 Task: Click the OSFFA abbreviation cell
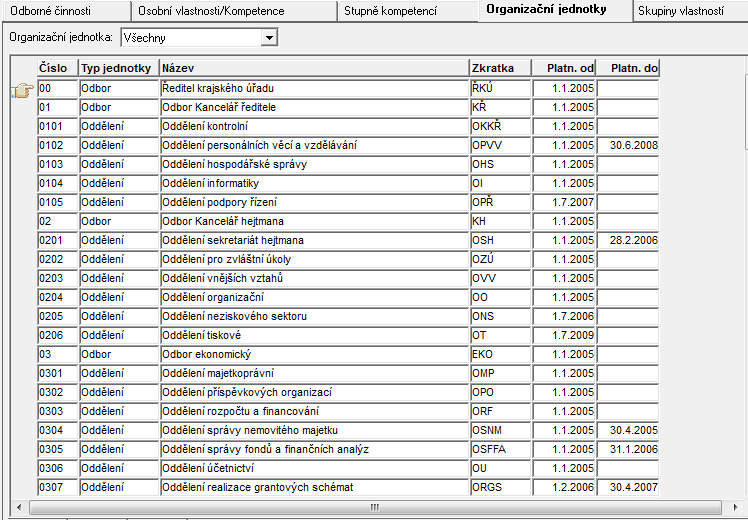[500, 449]
